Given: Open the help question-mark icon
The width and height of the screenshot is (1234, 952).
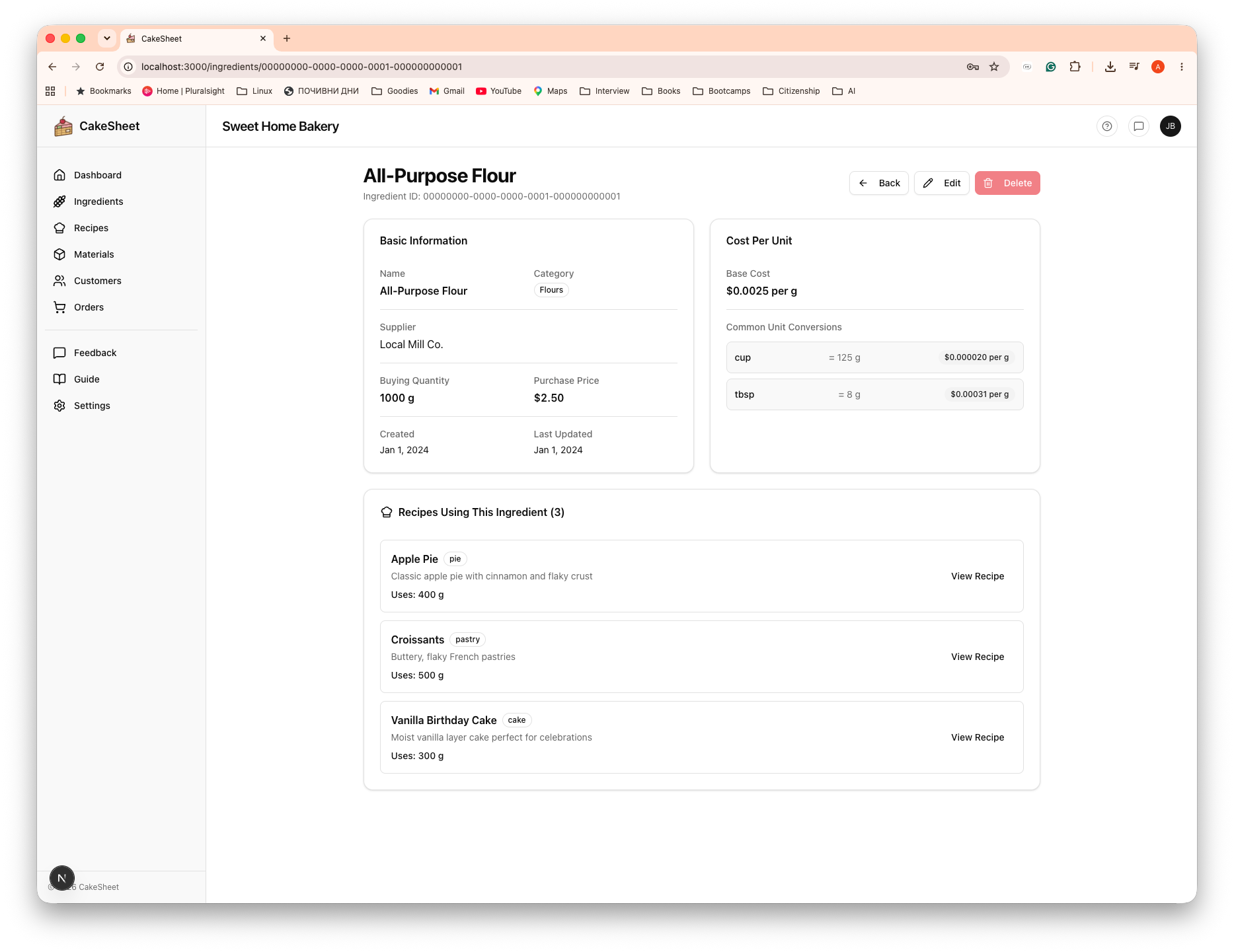Looking at the screenshot, I should 1107,126.
